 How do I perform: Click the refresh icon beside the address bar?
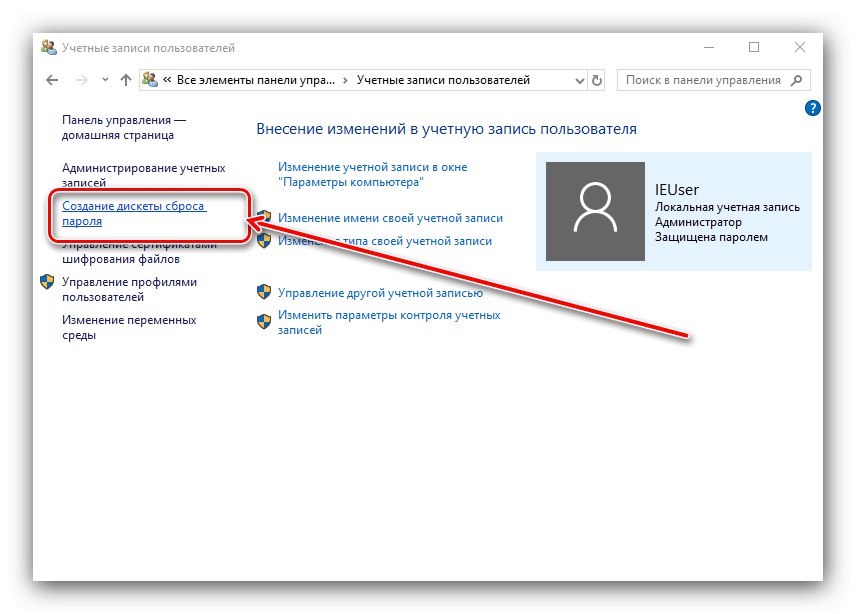[x=596, y=80]
